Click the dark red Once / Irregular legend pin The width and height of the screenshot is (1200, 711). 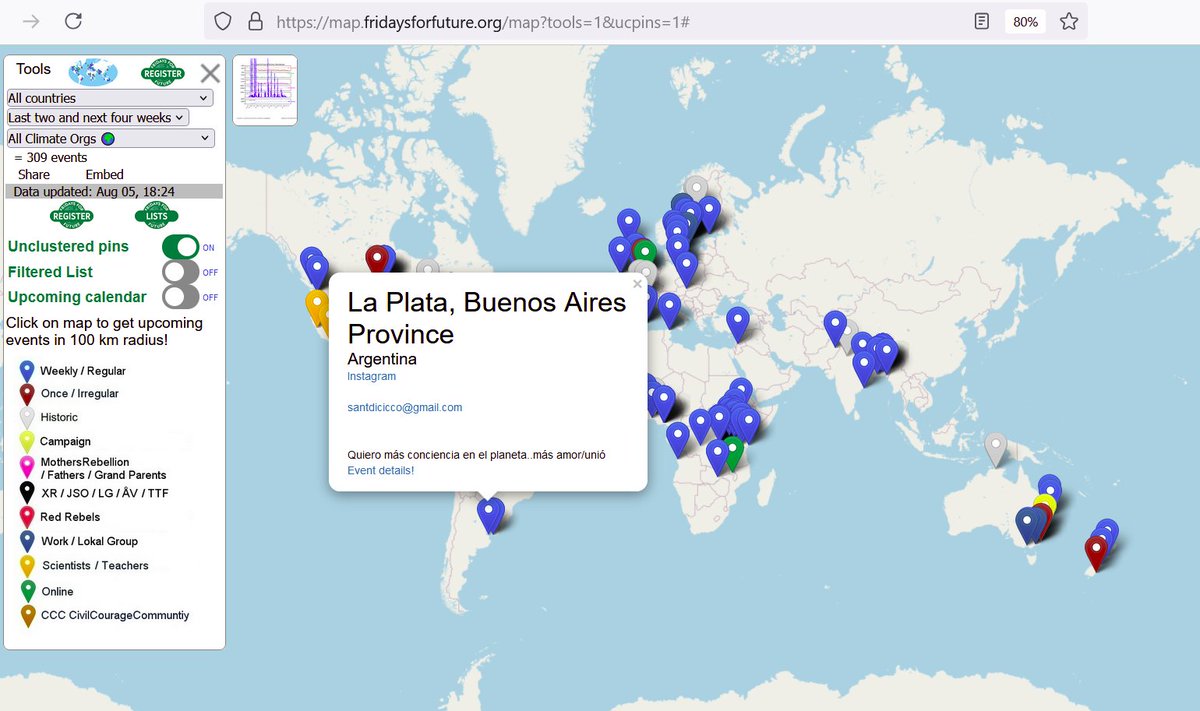click(27, 394)
